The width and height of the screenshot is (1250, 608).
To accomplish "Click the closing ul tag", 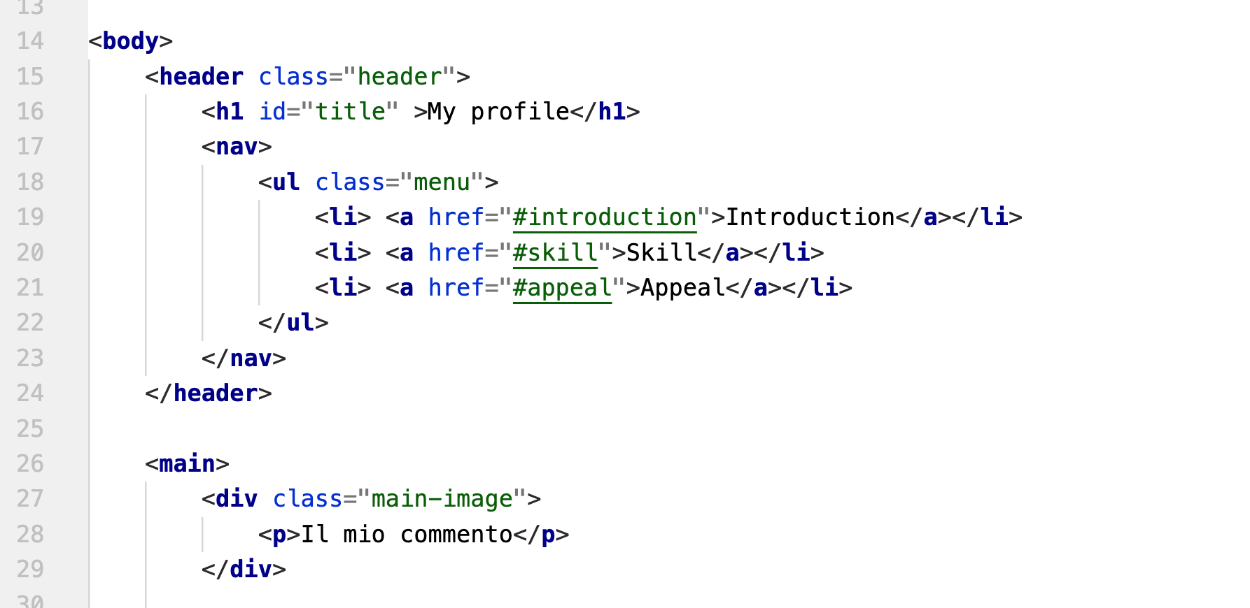I will click(x=293, y=323).
